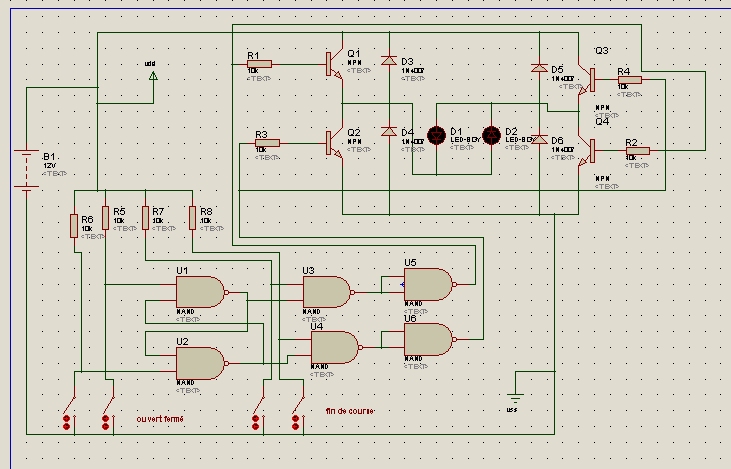Image resolution: width=731 pixels, height=469 pixels.
Task: Select NAND gate U4
Action: (x=335, y=347)
